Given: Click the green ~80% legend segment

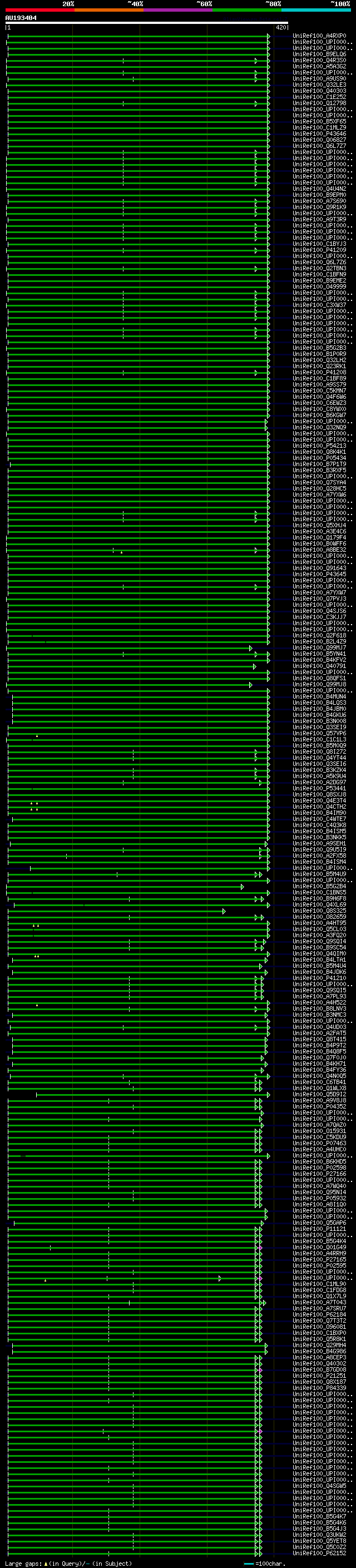Looking at the screenshot, I should tap(247, 10).
